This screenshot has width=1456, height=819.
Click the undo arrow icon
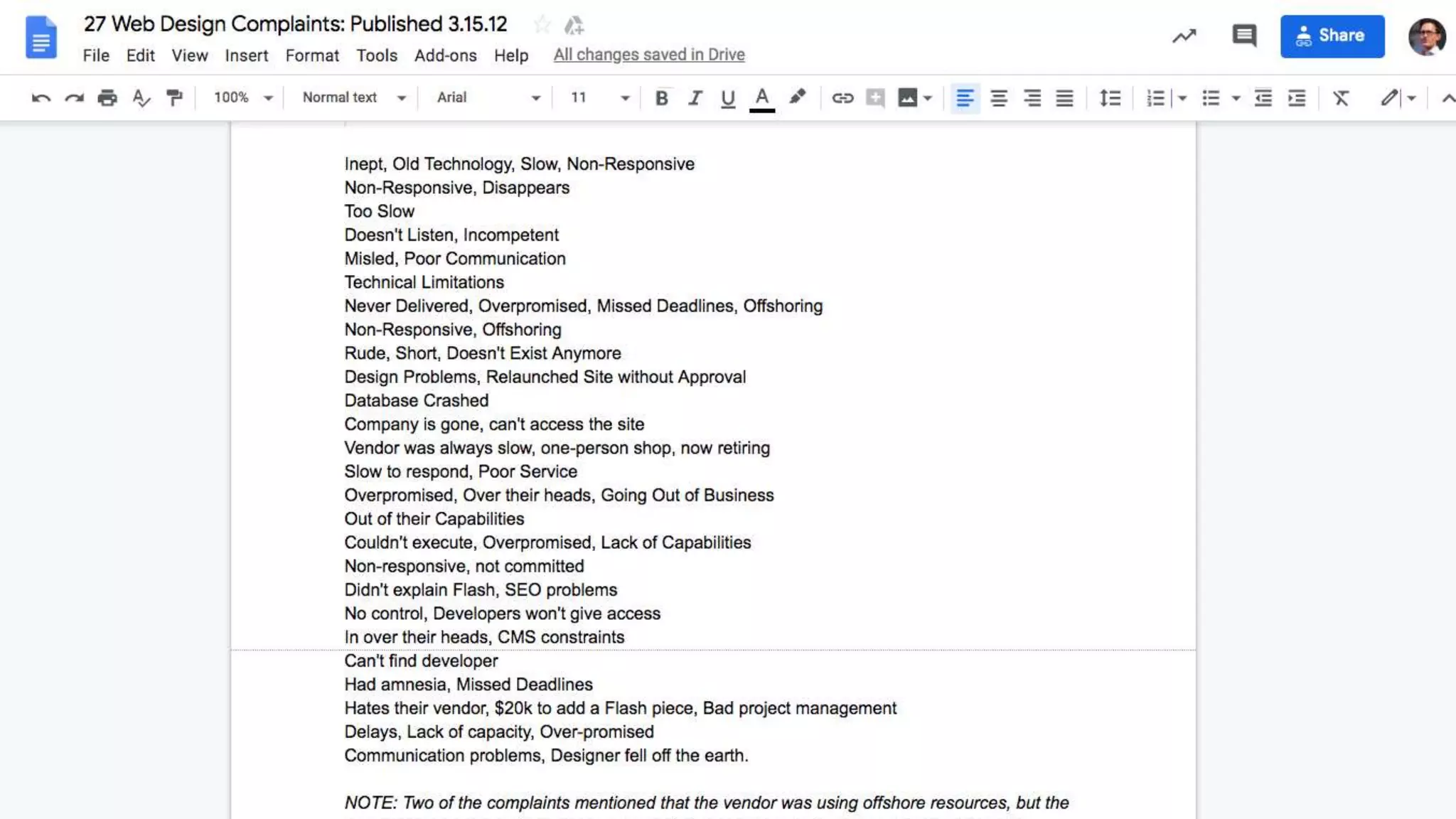pyautogui.click(x=41, y=98)
